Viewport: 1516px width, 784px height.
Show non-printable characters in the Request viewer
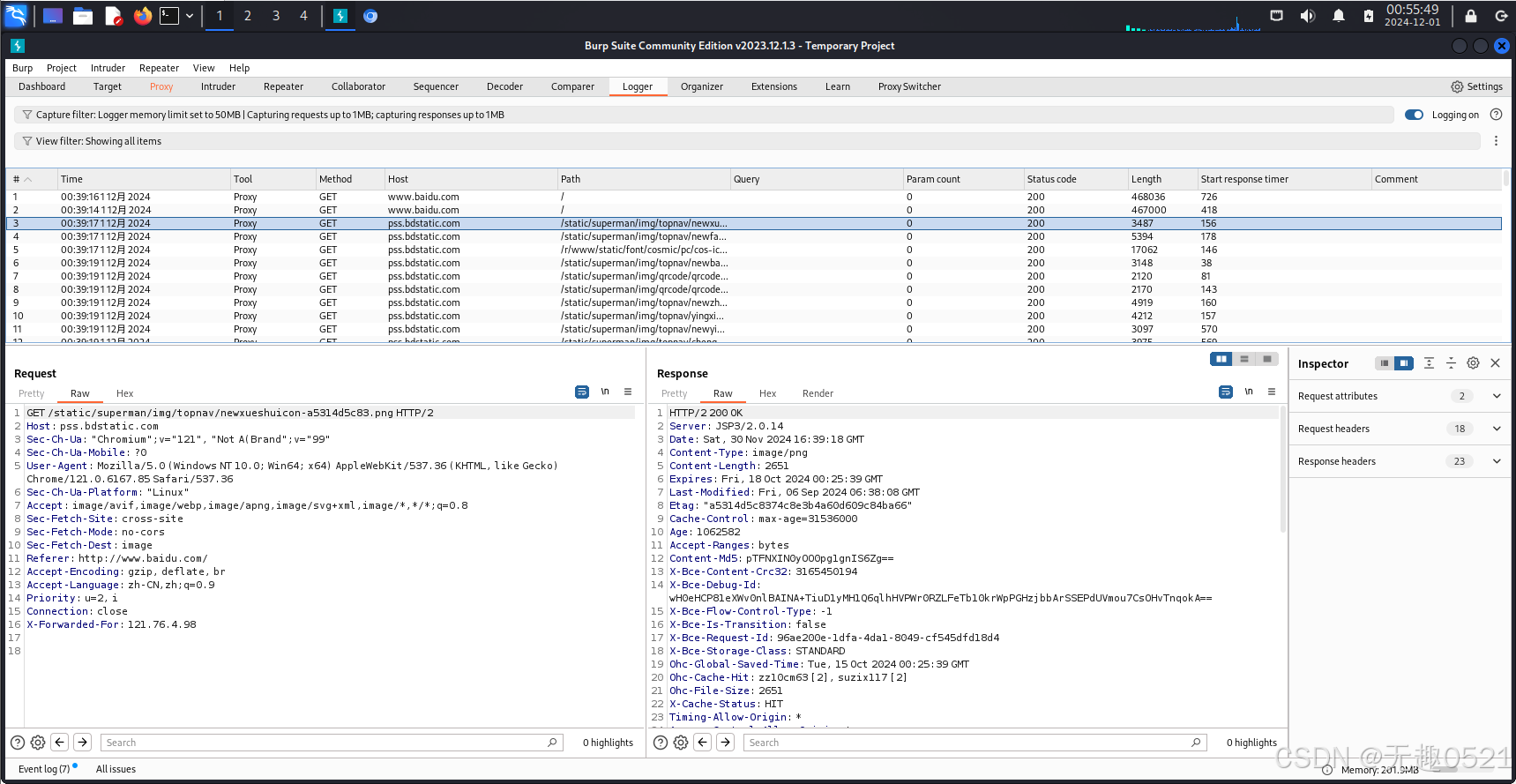pyautogui.click(x=605, y=392)
